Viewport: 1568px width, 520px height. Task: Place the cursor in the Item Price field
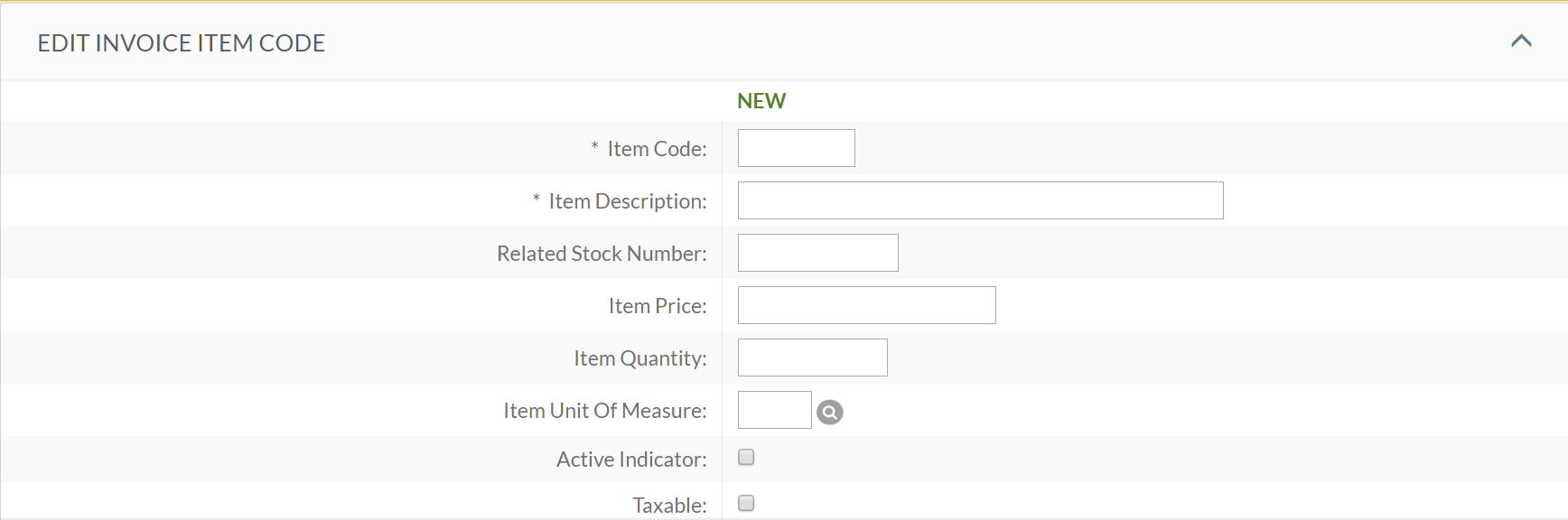click(x=866, y=305)
